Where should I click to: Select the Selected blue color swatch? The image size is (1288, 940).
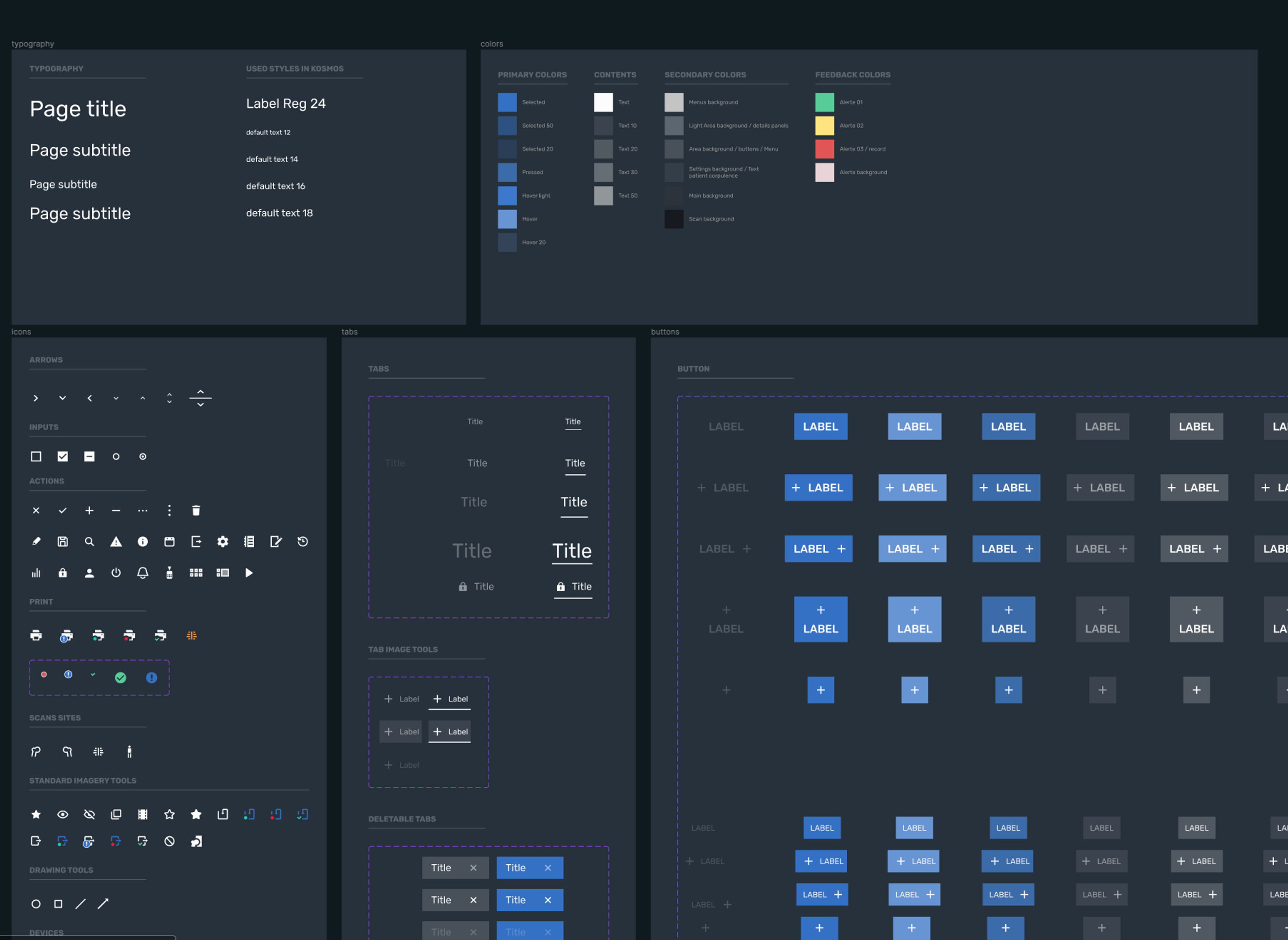tap(506, 102)
